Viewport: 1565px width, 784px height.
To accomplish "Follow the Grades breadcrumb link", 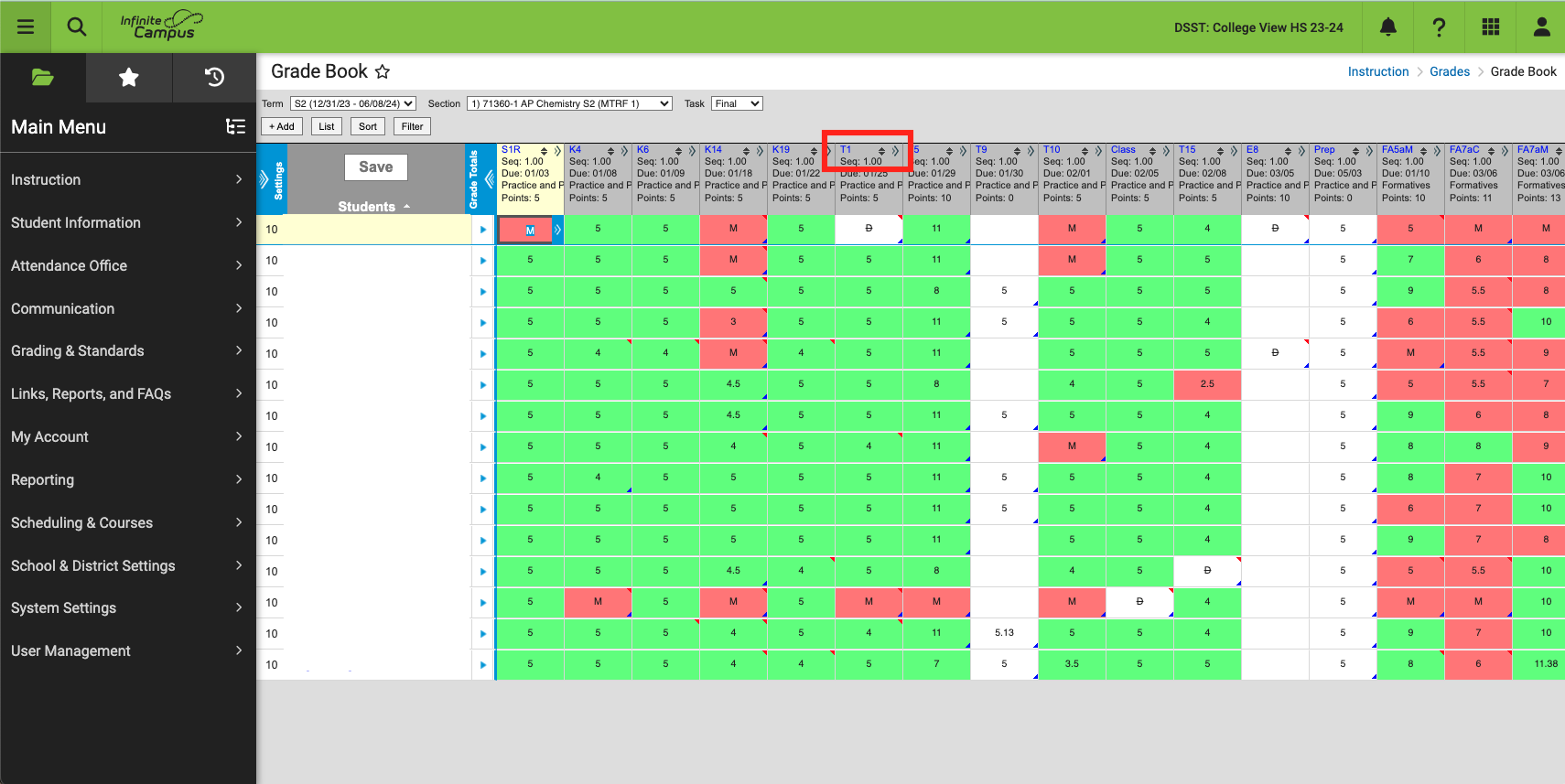I will pyautogui.click(x=1450, y=71).
